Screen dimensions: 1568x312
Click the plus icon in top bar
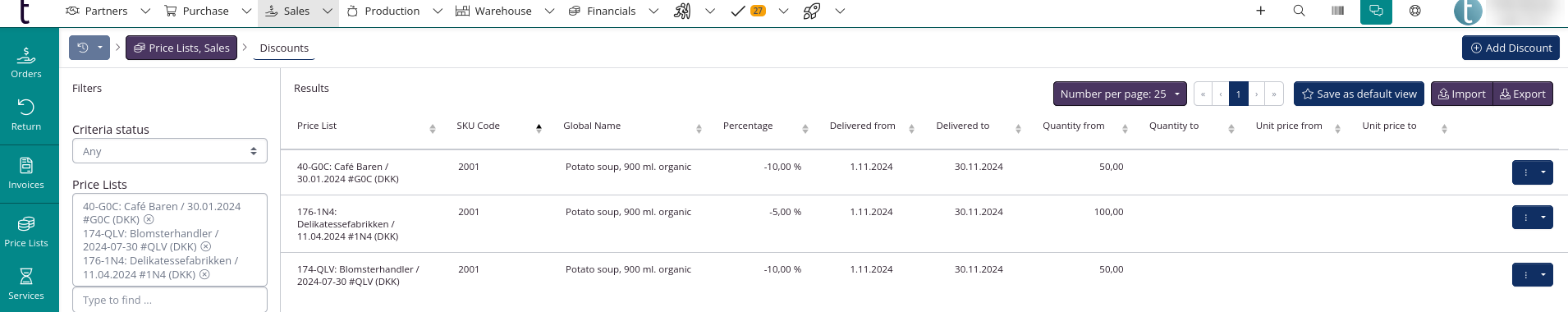click(1261, 11)
